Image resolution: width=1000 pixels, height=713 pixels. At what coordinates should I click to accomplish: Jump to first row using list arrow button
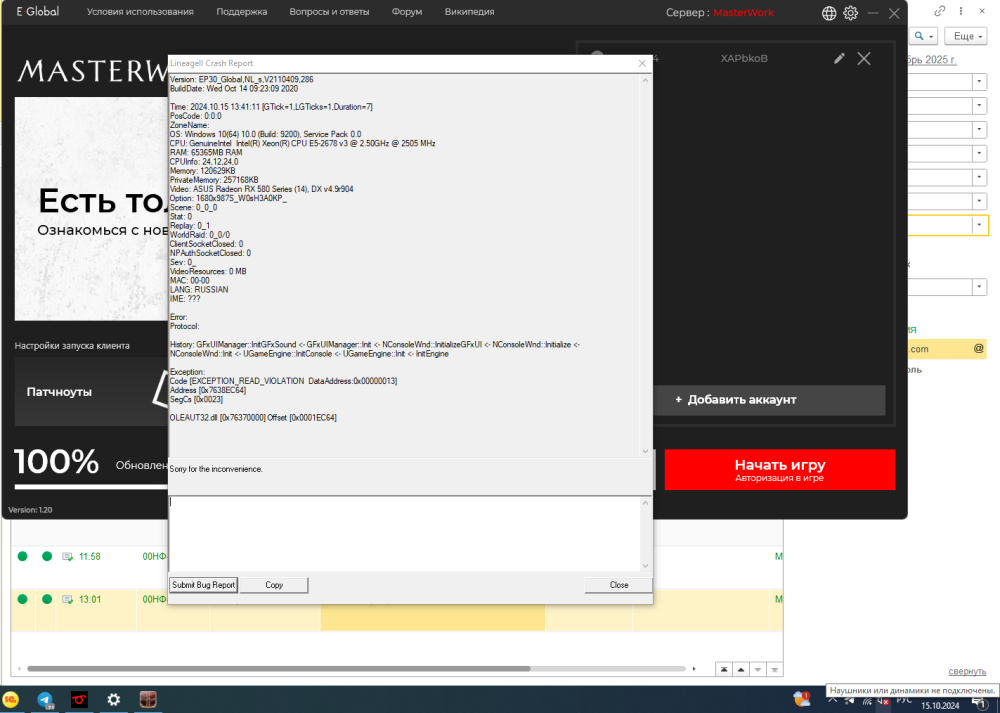coord(723,669)
